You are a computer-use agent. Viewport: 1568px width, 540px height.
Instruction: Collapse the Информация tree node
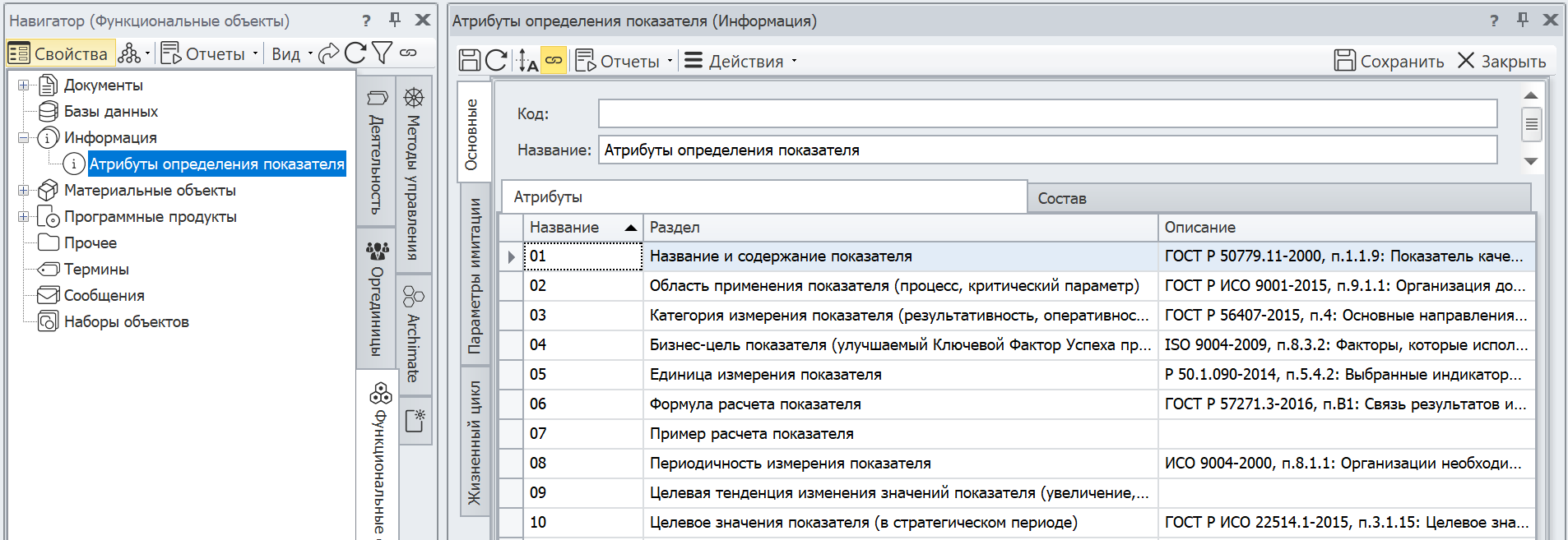tap(24, 138)
